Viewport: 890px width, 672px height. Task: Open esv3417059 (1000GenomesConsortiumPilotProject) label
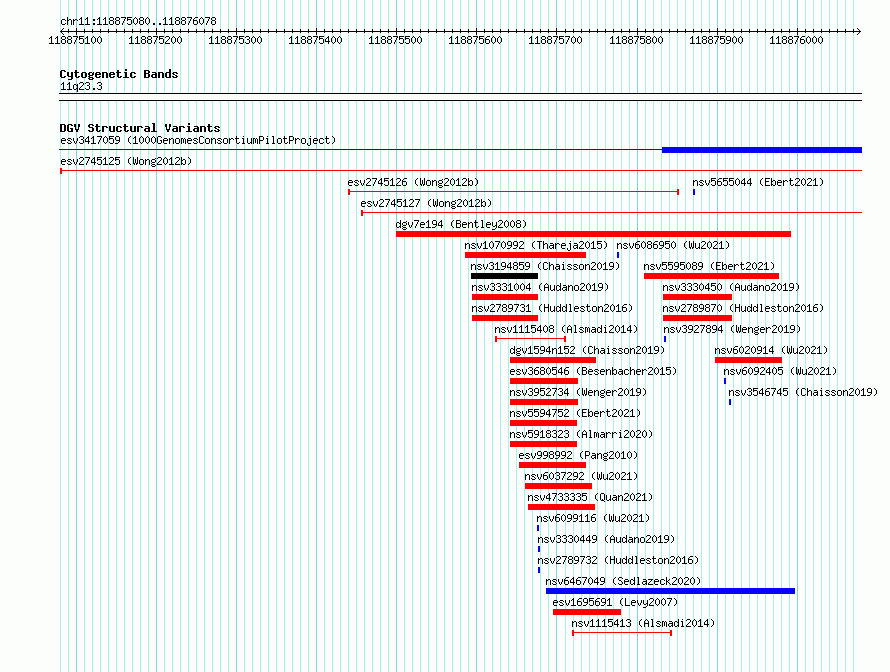[x=198, y=140]
